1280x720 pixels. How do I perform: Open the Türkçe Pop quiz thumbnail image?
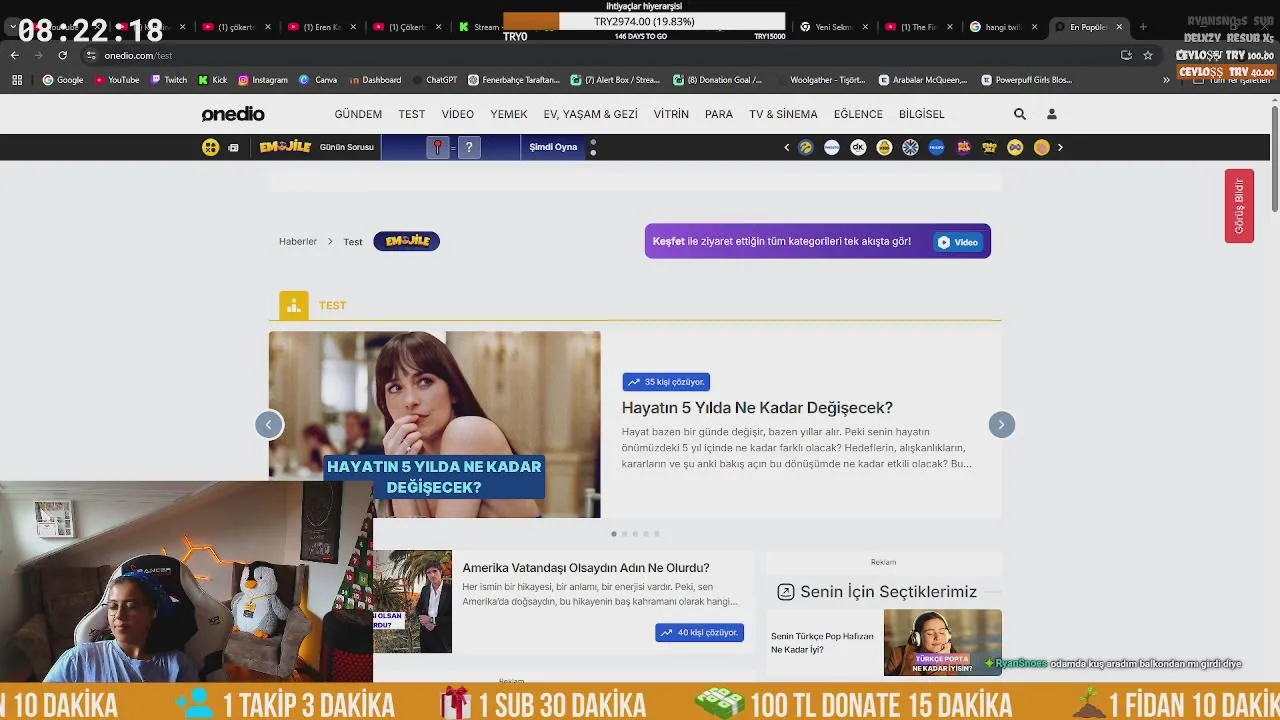(942, 642)
